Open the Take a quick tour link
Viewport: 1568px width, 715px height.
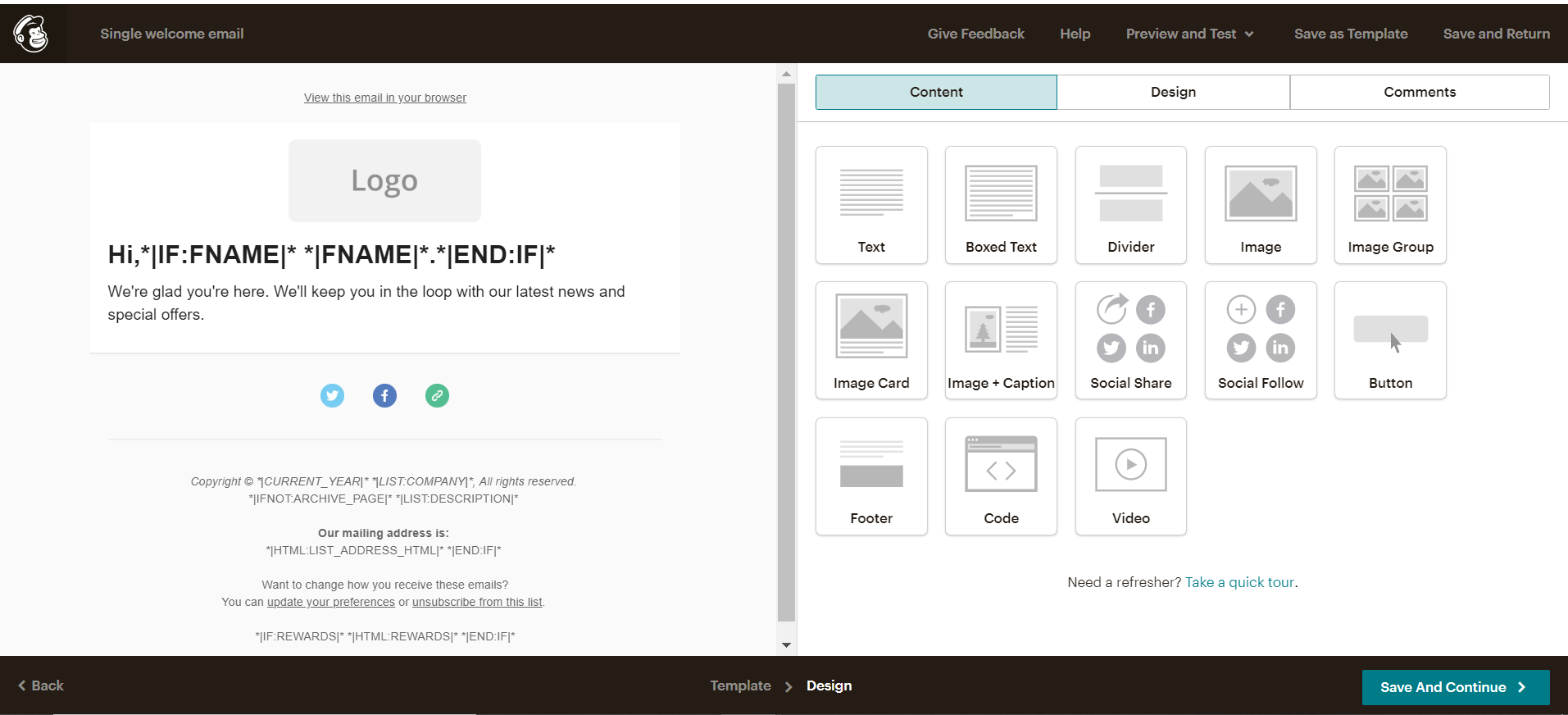pos(1239,582)
